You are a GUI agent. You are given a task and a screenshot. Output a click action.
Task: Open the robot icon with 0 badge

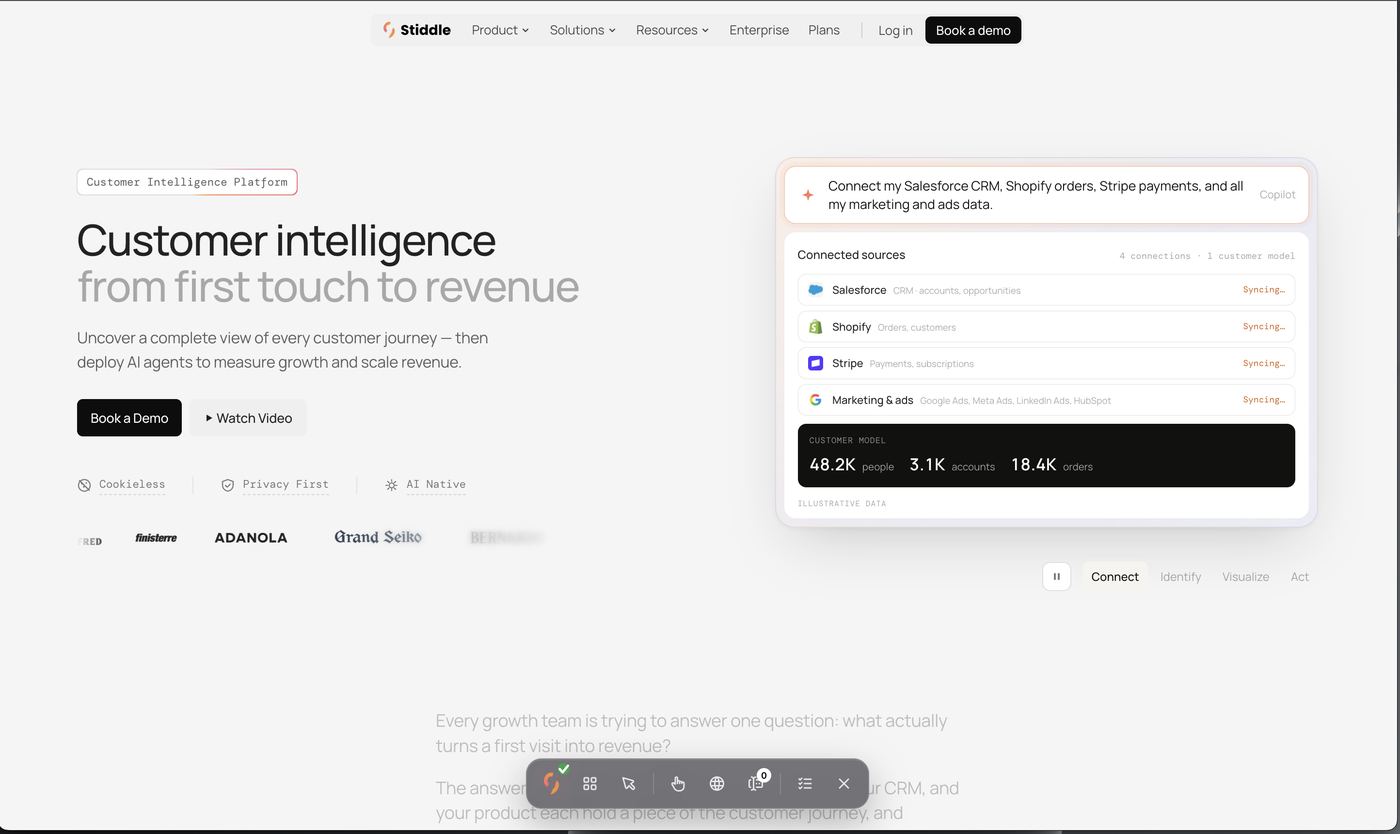tap(756, 784)
